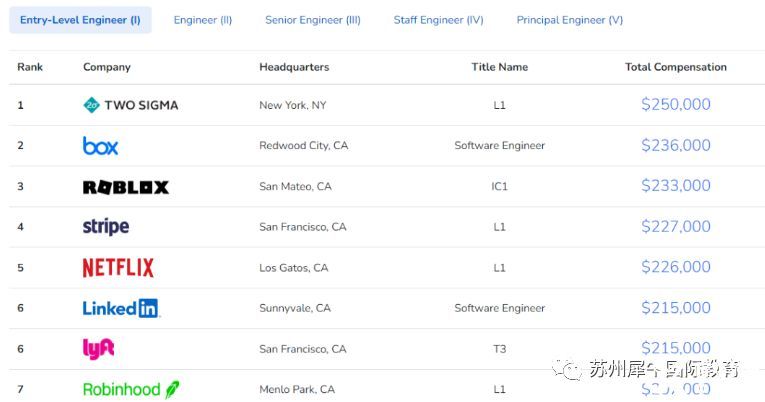Open Stripe's $227,000 compensation figure
The width and height of the screenshot is (765, 402).
(x=676, y=226)
